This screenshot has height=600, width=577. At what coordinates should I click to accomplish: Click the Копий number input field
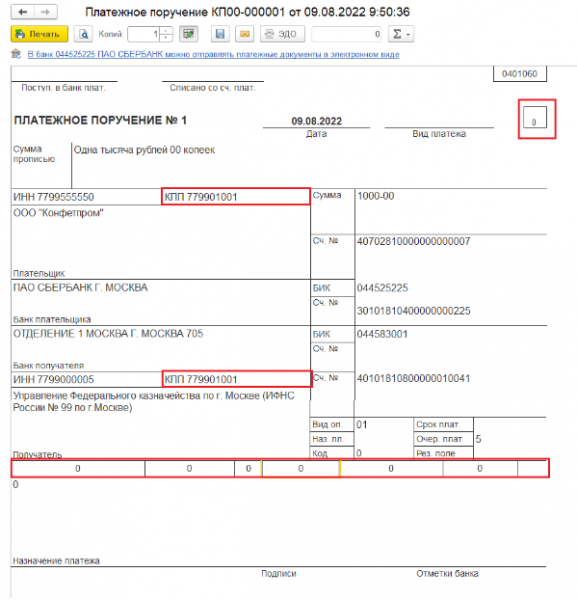pos(144,34)
